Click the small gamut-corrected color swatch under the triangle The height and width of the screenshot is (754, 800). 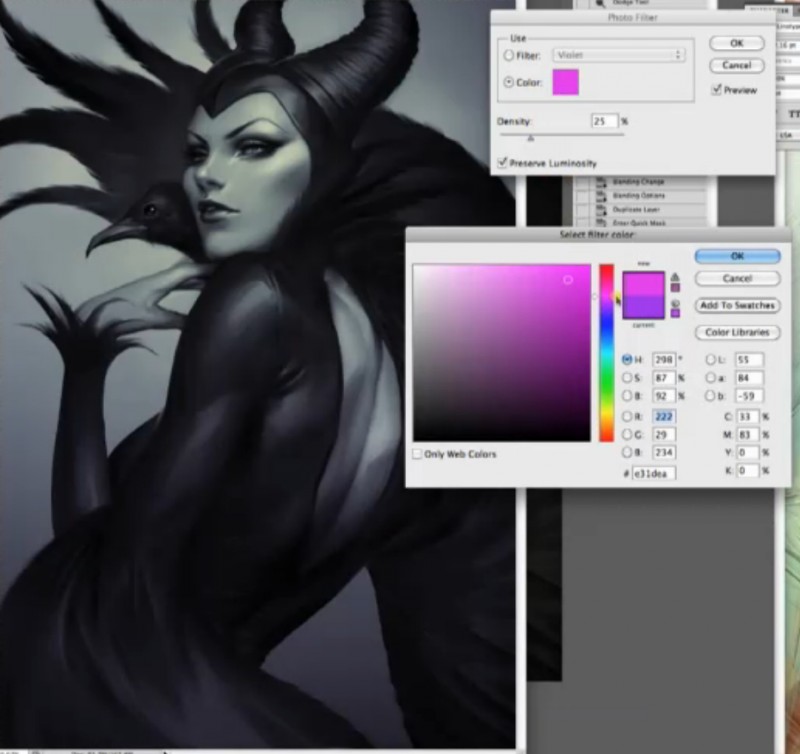click(675, 288)
